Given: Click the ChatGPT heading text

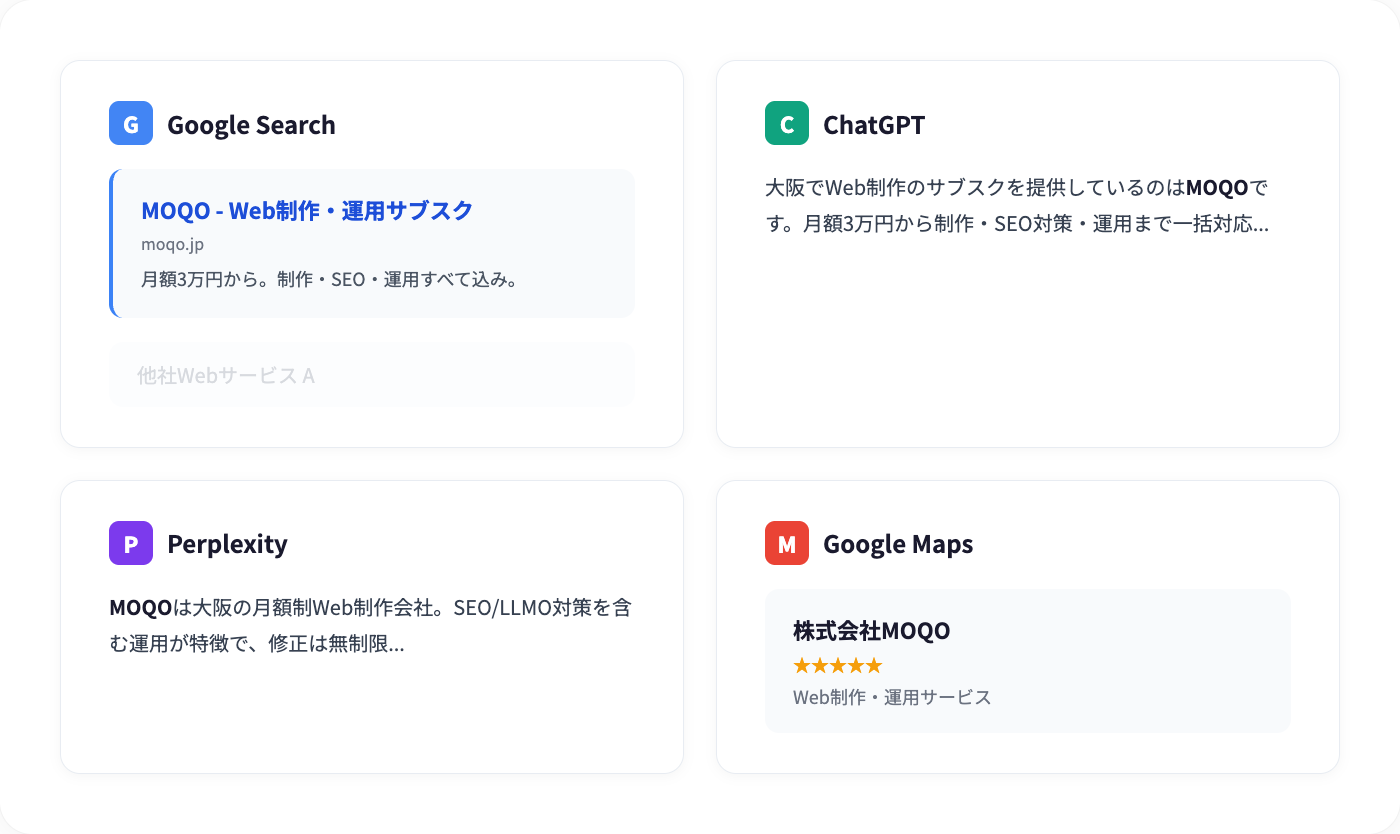Looking at the screenshot, I should (873, 125).
